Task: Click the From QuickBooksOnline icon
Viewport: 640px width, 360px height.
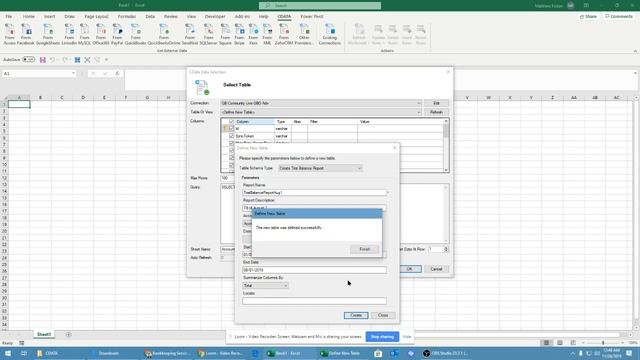Action: [164, 34]
